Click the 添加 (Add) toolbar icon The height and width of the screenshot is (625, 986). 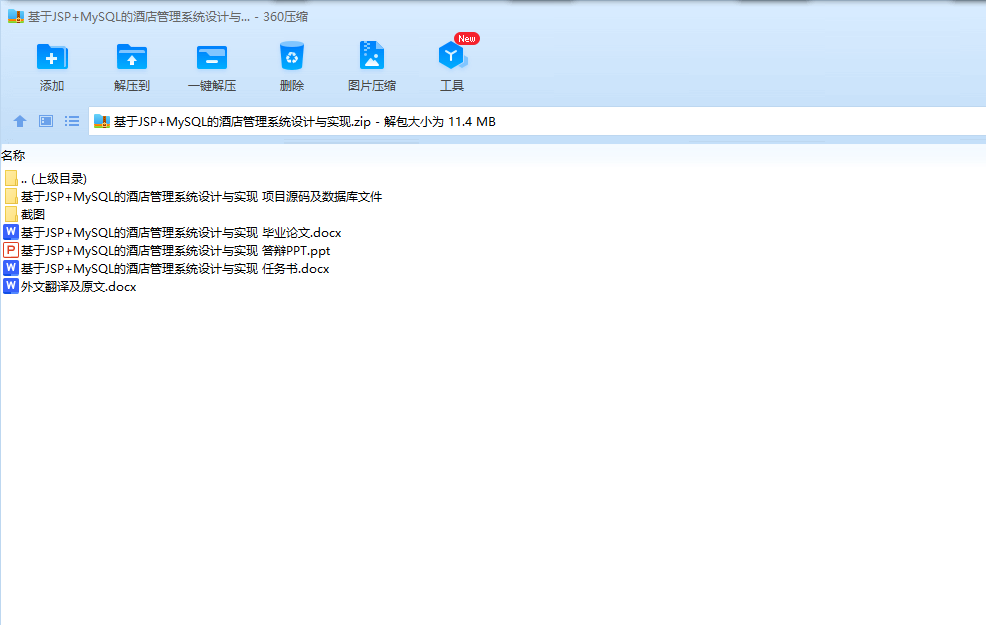pyautogui.click(x=52, y=57)
